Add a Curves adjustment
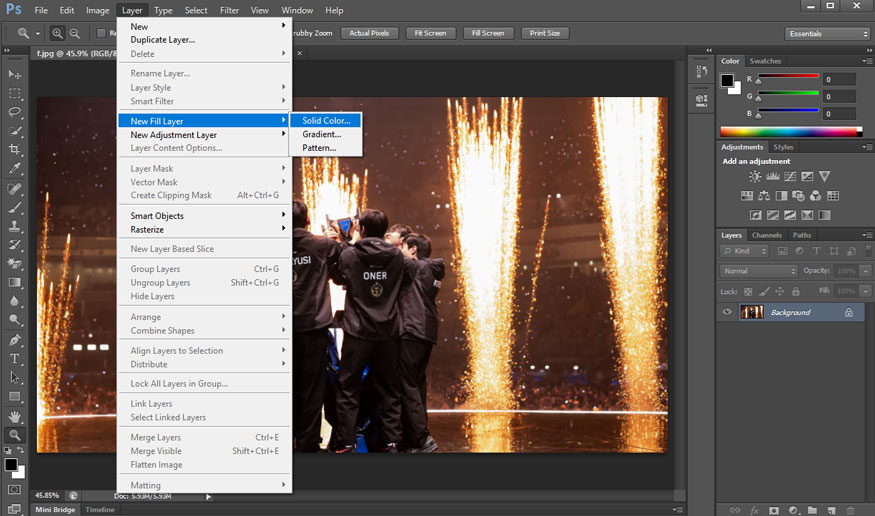The image size is (875, 516). (790, 176)
